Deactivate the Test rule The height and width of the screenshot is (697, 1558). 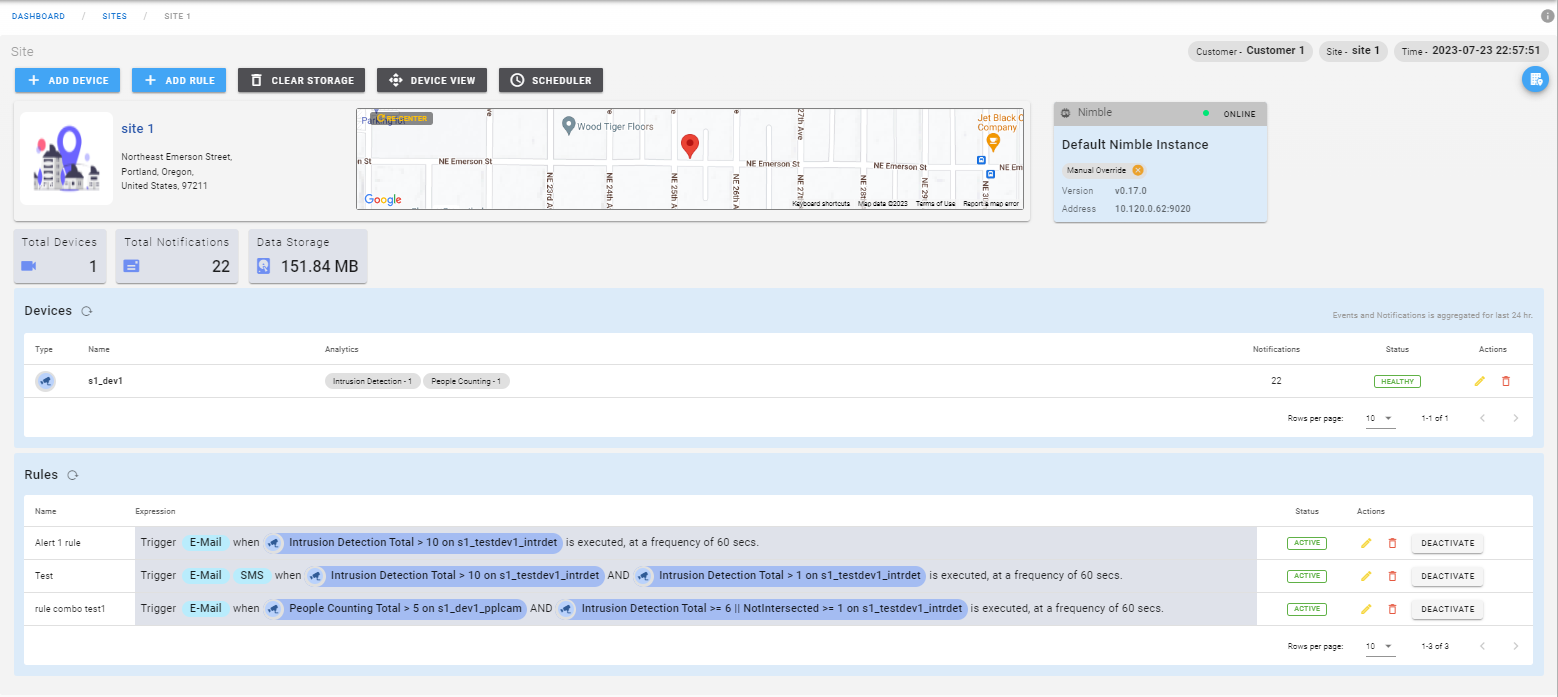[x=1447, y=576]
